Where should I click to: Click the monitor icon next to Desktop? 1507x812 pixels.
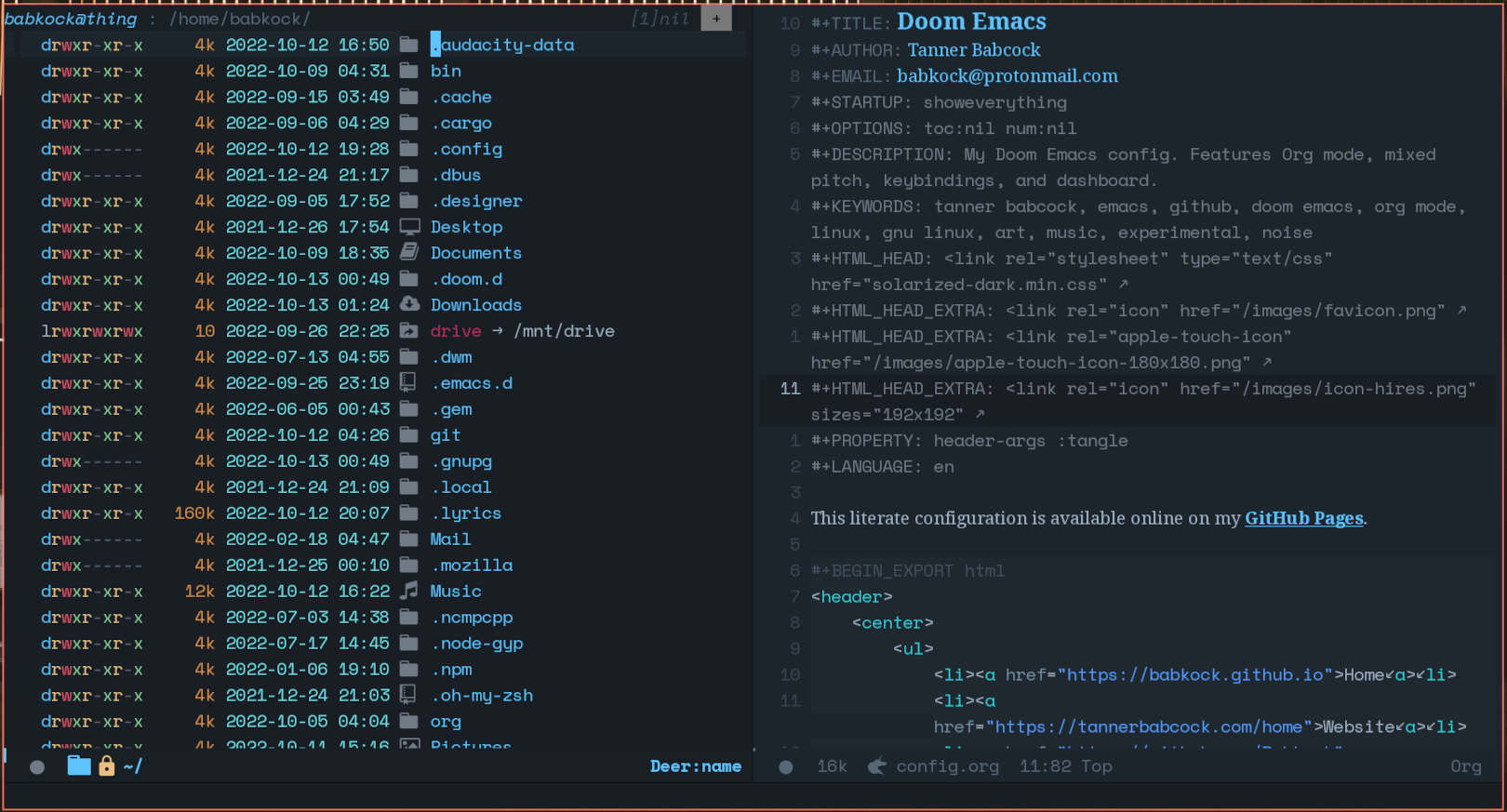click(409, 227)
